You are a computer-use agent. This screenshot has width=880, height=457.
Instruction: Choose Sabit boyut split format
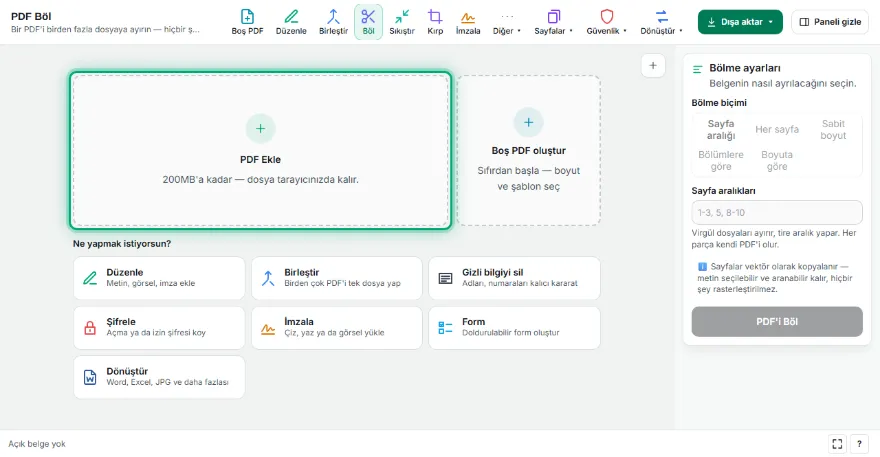point(833,130)
